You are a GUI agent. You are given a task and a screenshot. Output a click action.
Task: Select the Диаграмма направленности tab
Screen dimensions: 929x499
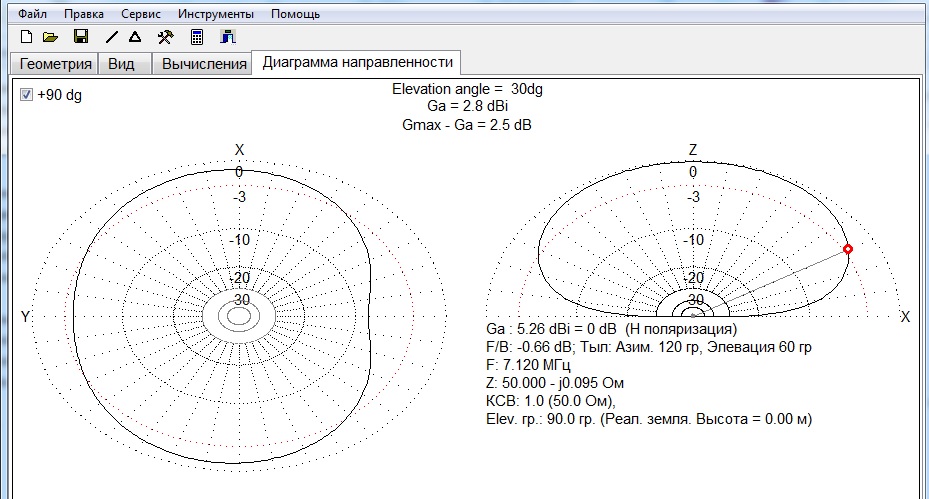pyautogui.click(x=357, y=62)
